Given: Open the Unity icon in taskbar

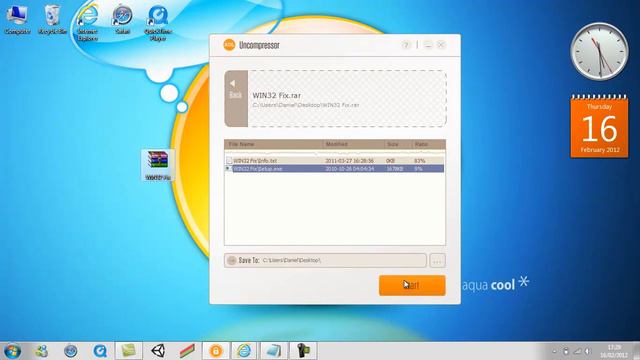Looking at the screenshot, I should (x=158, y=351).
